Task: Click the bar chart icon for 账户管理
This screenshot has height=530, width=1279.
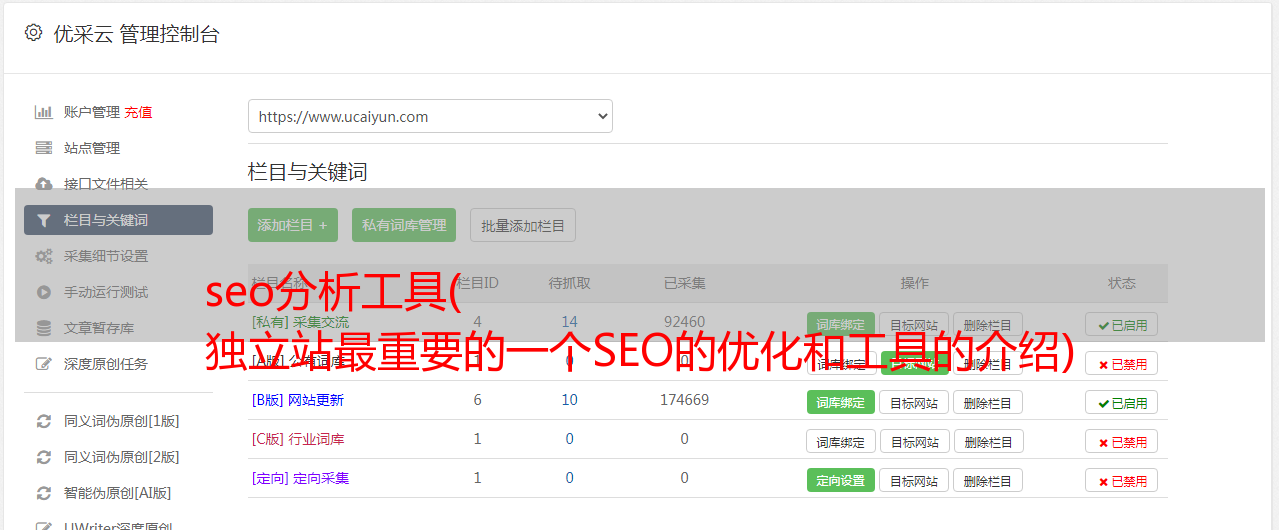Action: 44,112
